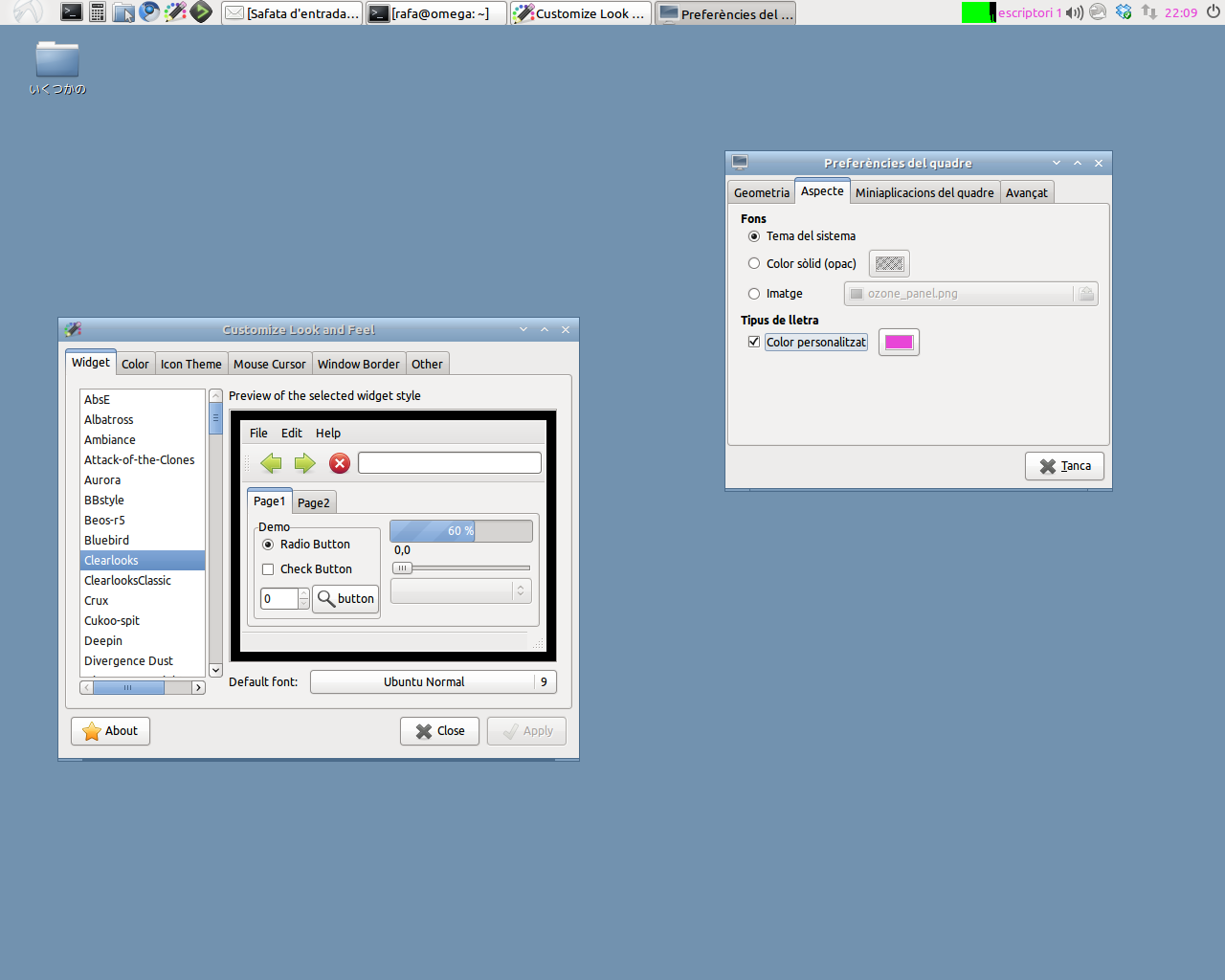This screenshot has height=980, width=1225.
Task: Click the Dropbox tray icon
Action: point(1124,12)
